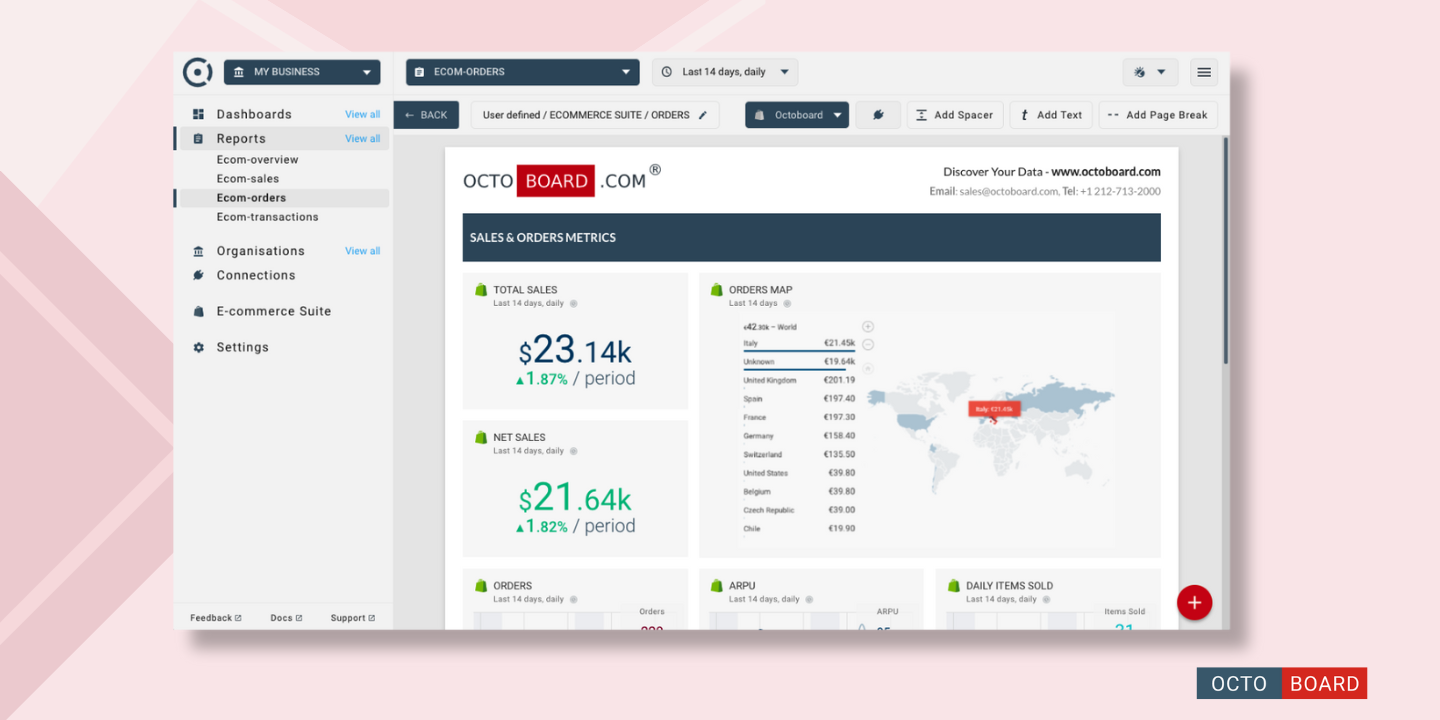Click Add Spacer button
This screenshot has width=1440, height=720.
(955, 115)
